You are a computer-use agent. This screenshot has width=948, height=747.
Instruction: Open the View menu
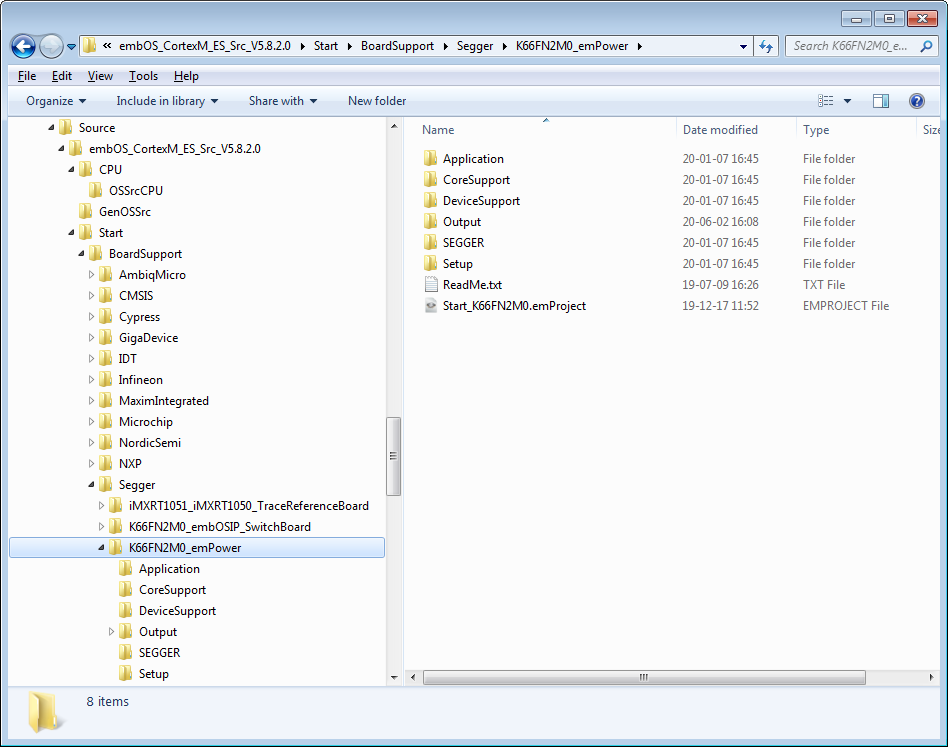(x=100, y=75)
